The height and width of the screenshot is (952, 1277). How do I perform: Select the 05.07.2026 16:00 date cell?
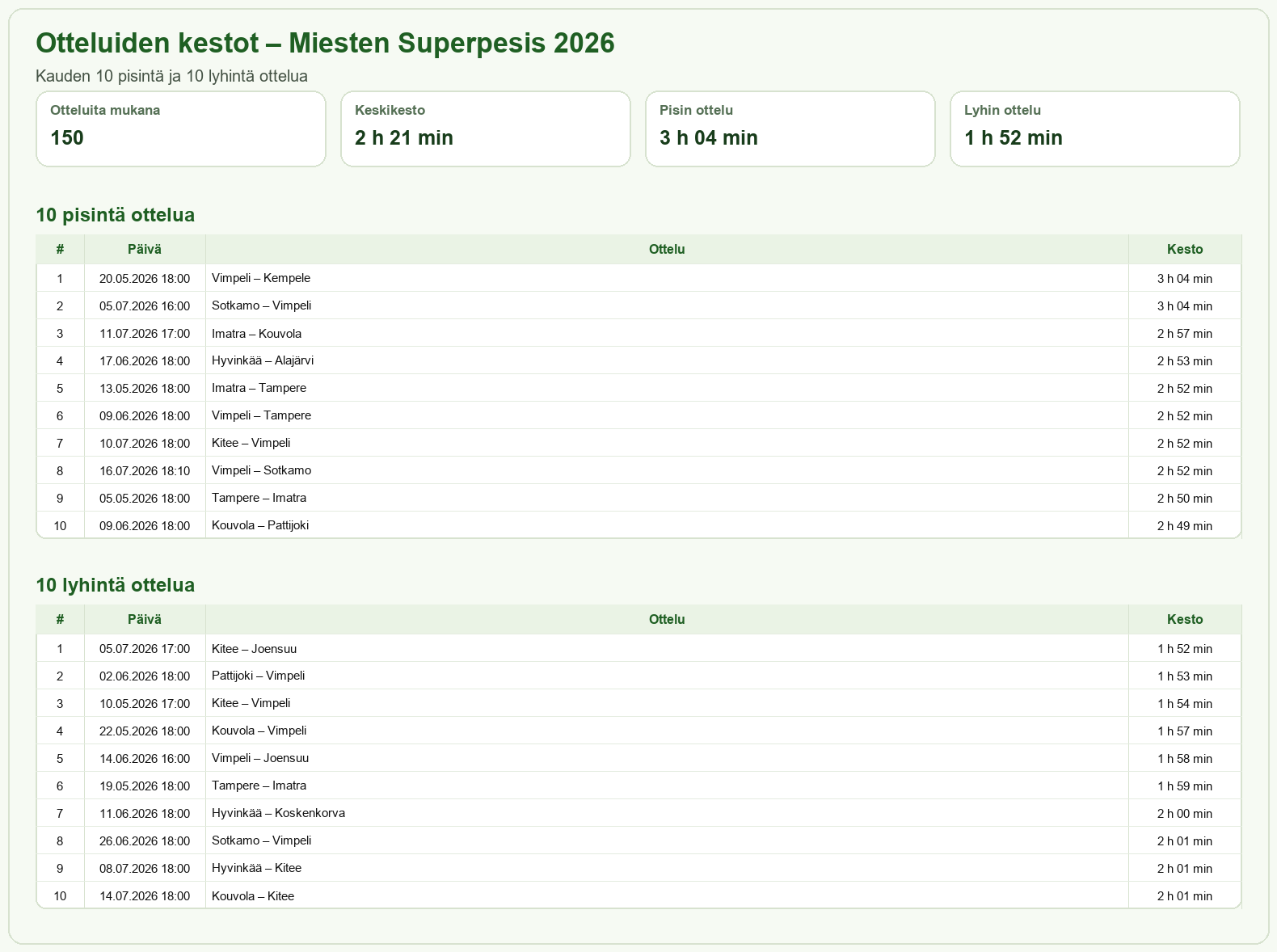[x=145, y=305]
